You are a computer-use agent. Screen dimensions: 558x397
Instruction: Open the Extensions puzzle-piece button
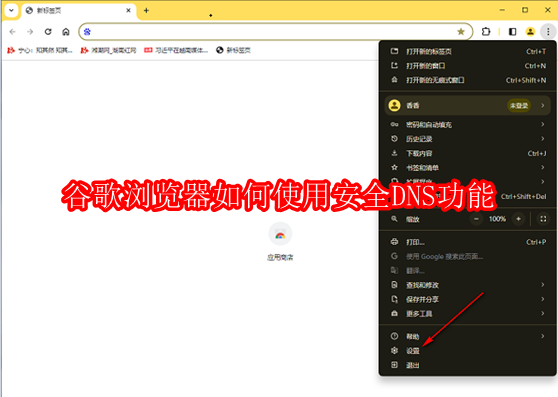[486, 32]
